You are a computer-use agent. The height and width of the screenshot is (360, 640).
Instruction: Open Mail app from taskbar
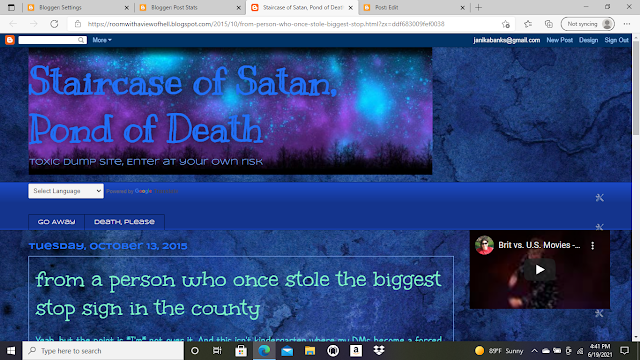point(287,351)
